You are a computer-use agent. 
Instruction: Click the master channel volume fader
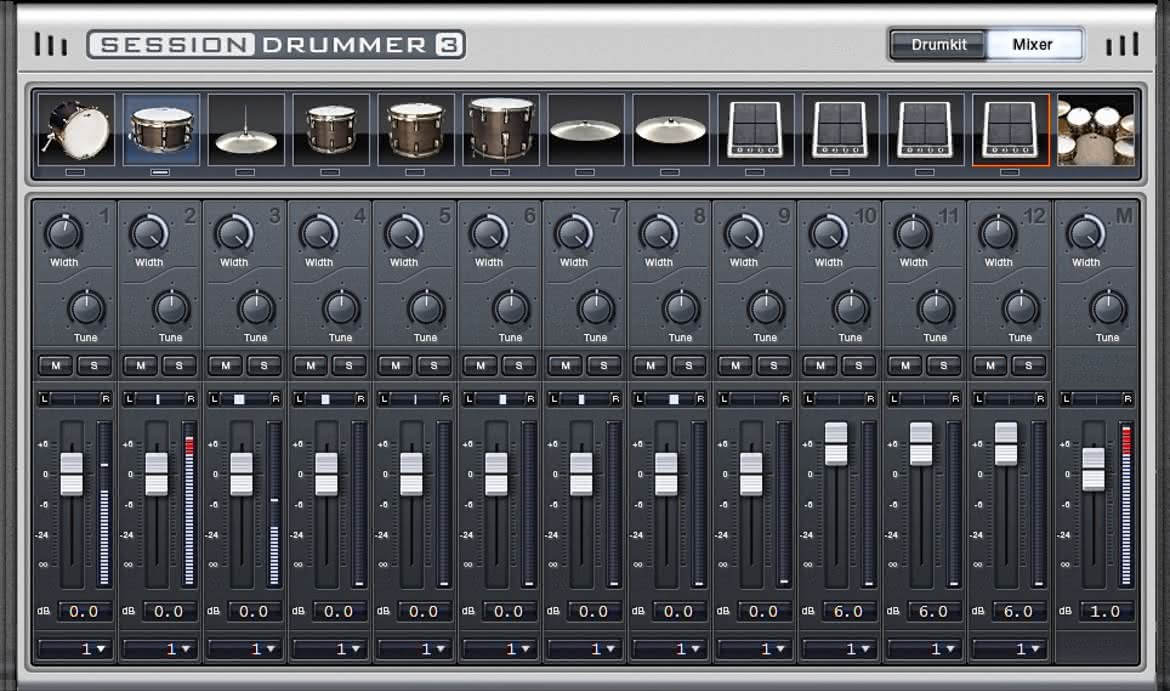coord(1094,469)
